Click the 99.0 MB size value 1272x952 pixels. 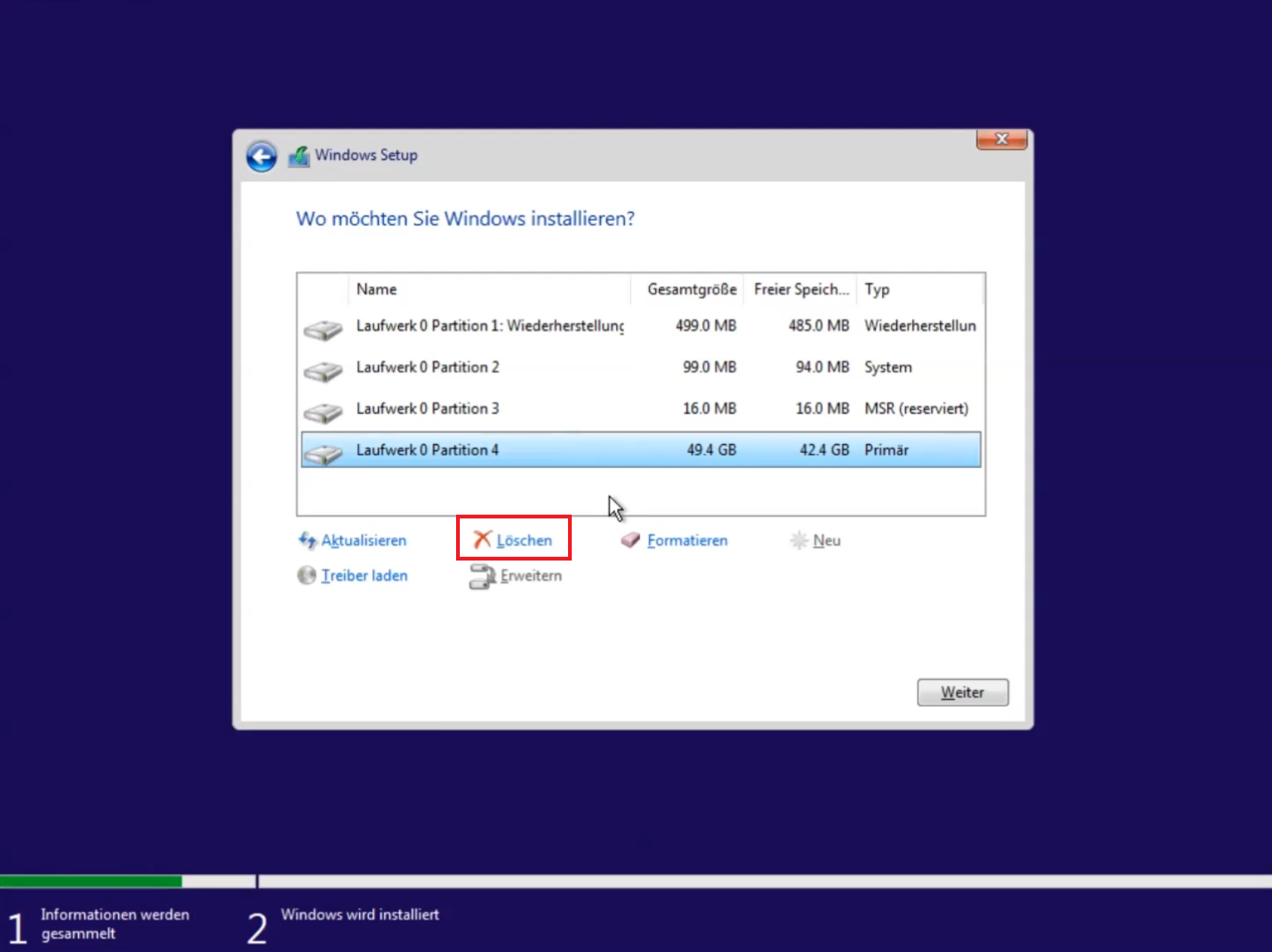709,367
